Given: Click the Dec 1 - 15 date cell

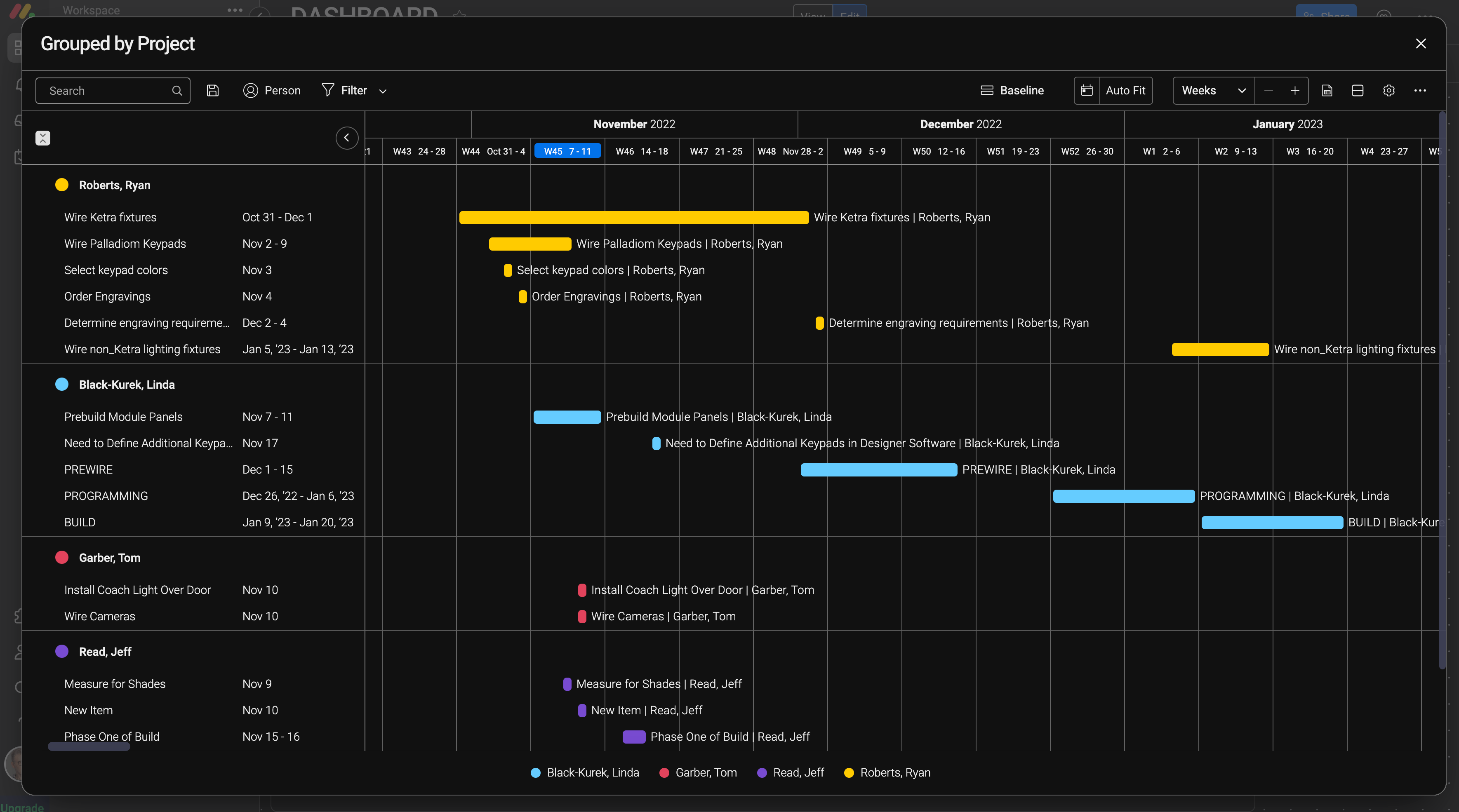Looking at the screenshot, I should 267,469.
